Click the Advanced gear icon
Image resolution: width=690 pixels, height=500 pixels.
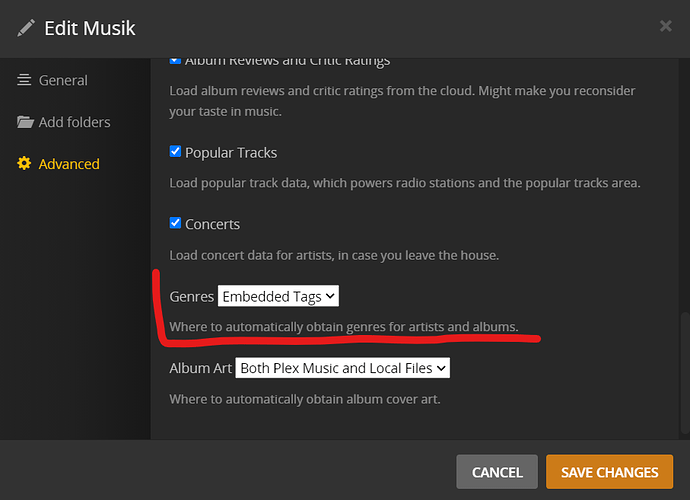25,164
